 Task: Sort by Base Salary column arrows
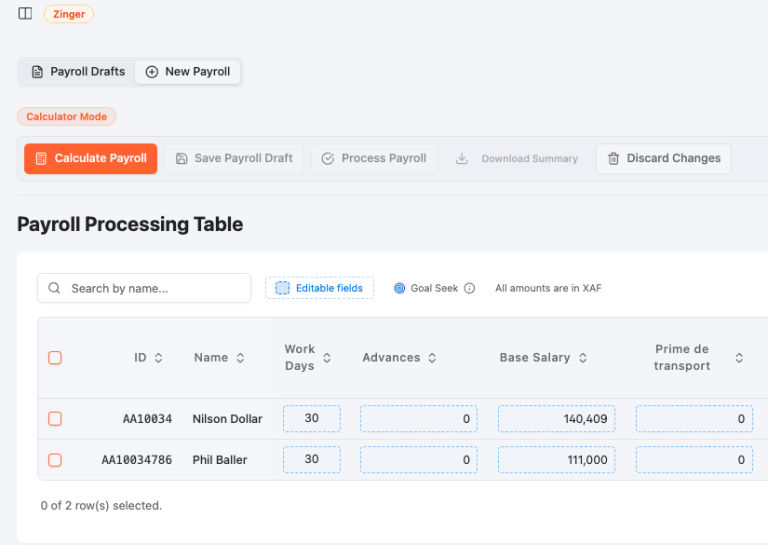583,358
